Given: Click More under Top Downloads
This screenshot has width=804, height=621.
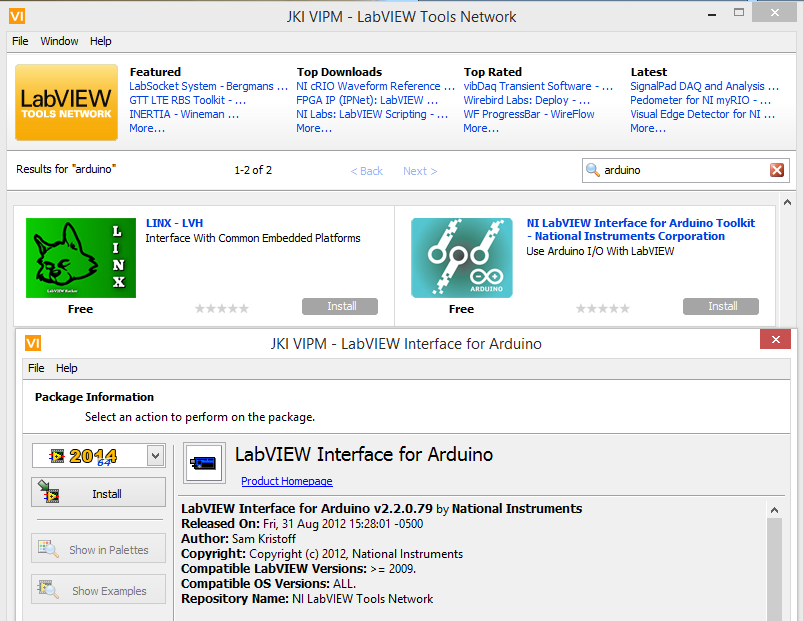Looking at the screenshot, I should (x=314, y=128).
